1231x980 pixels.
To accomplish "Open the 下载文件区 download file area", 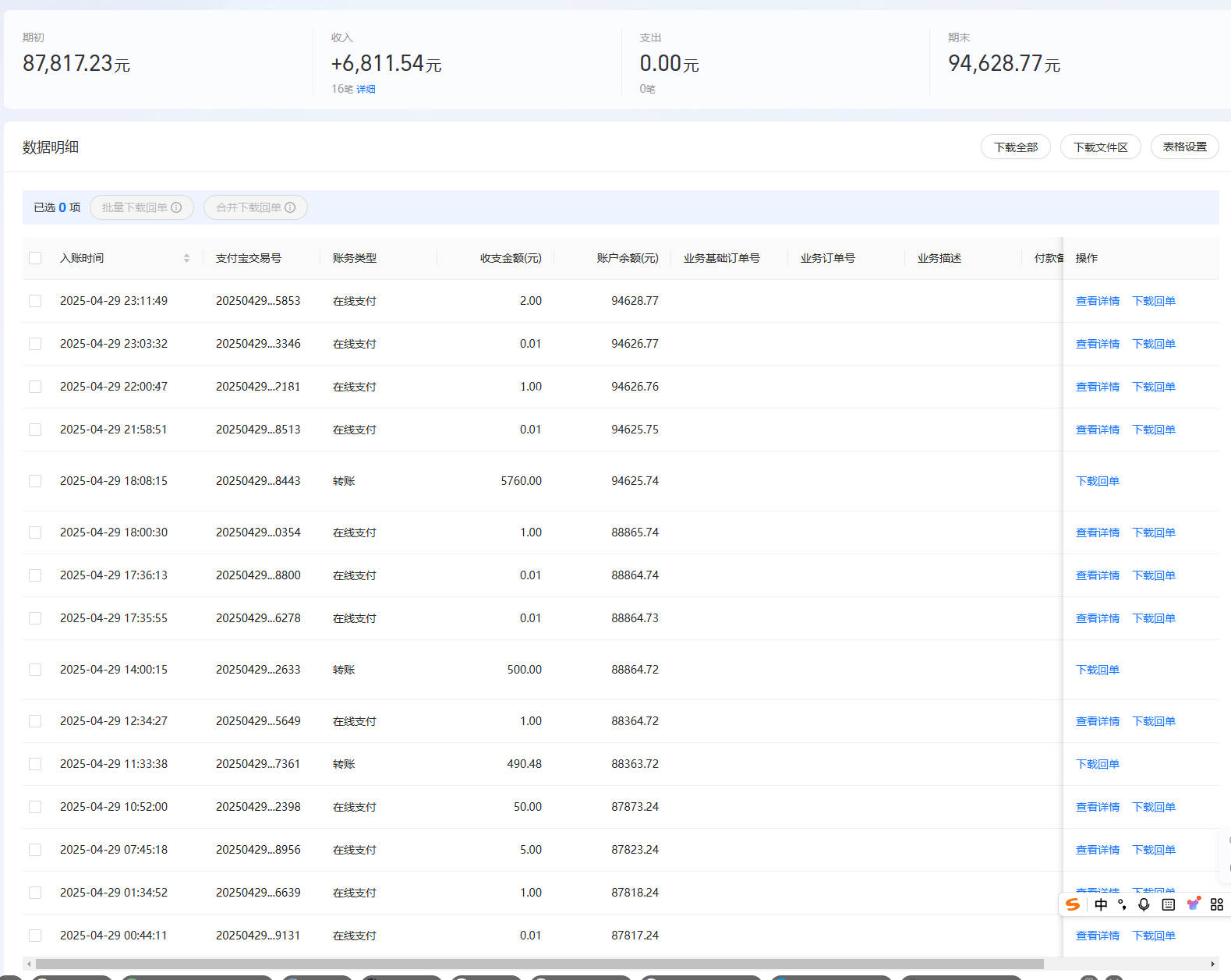I will [1100, 147].
